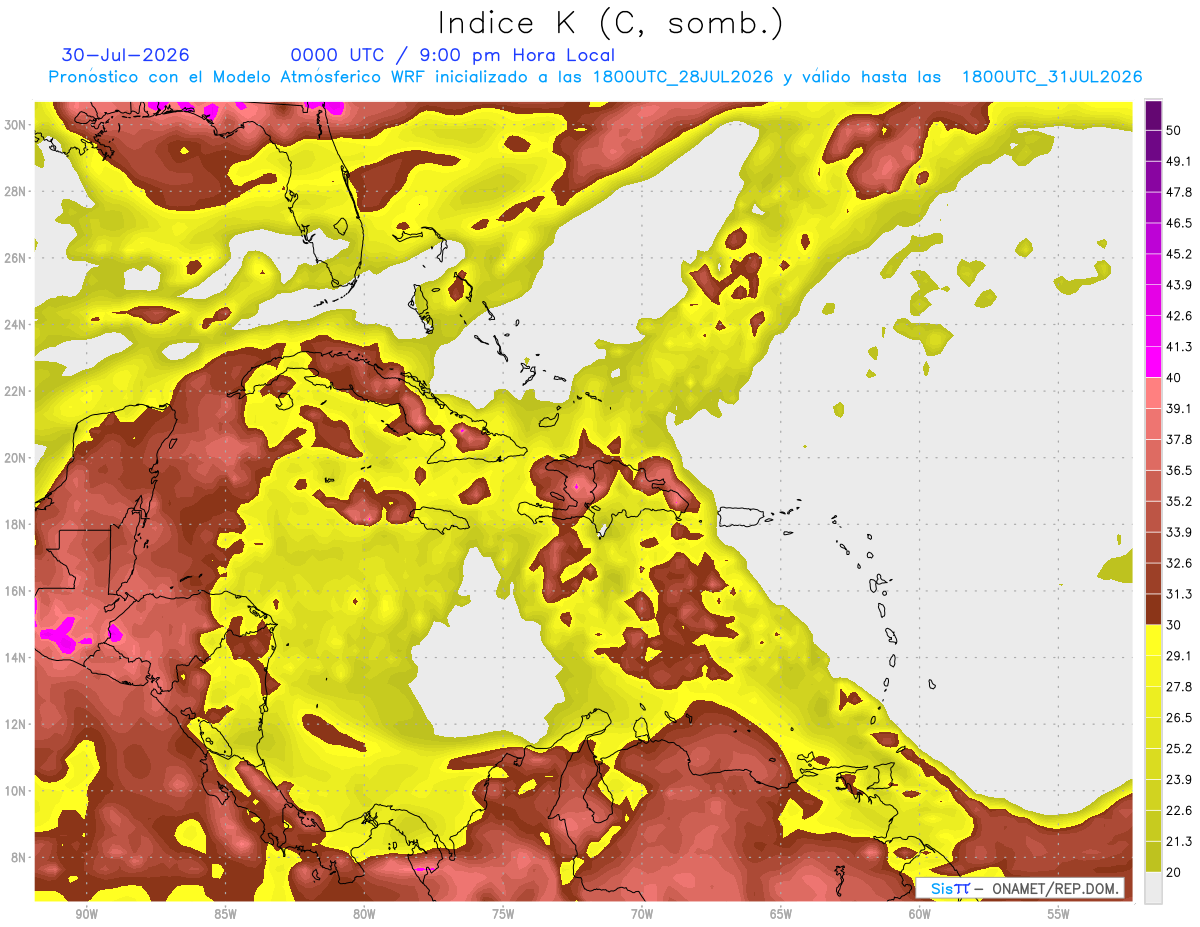
Task: Click the legend value 49.1
Action: click(1179, 161)
